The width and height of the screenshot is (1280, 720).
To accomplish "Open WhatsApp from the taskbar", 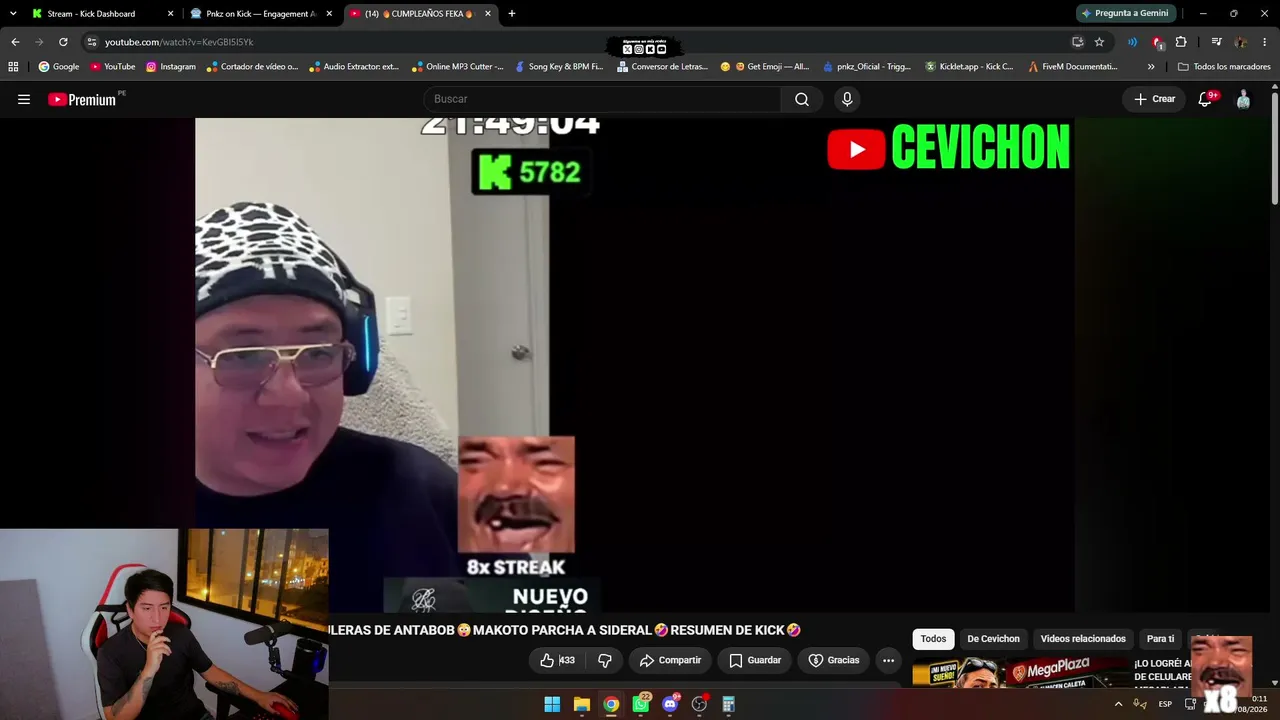I will point(641,704).
